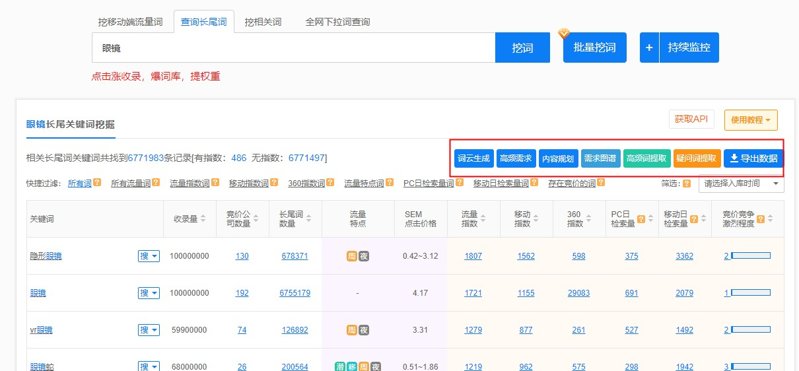Click the help icon beside 流量指数词 filter
Screen dimensions: 799x371
point(215,182)
